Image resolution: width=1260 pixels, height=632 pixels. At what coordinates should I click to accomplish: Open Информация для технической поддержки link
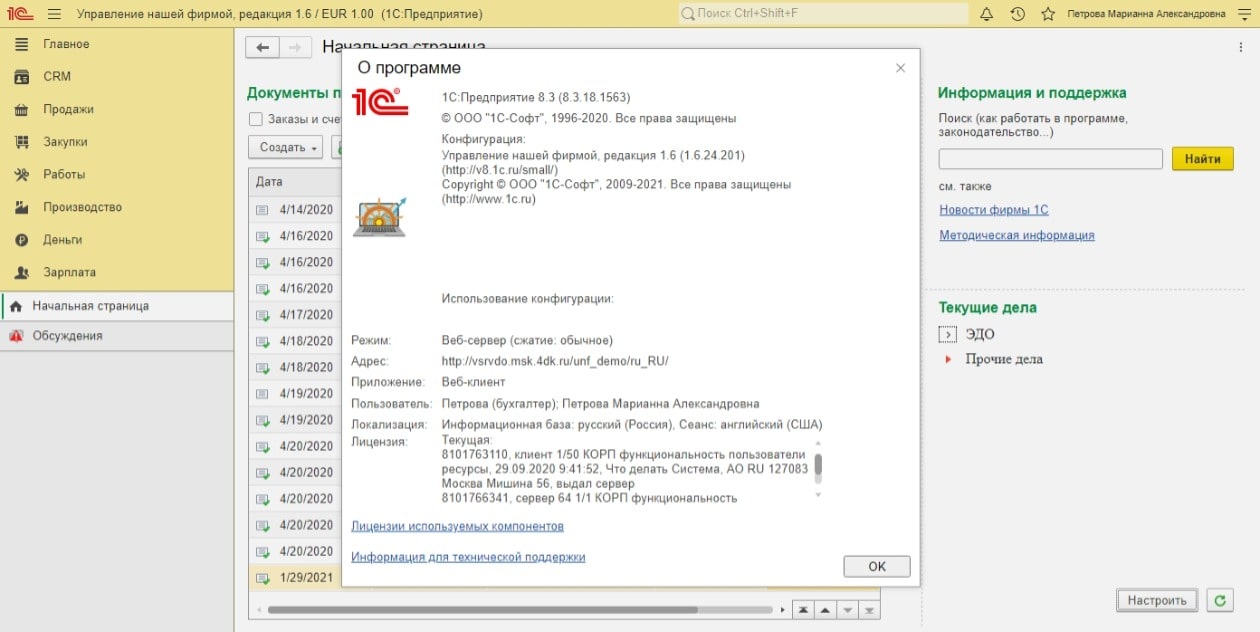pos(468,557)
